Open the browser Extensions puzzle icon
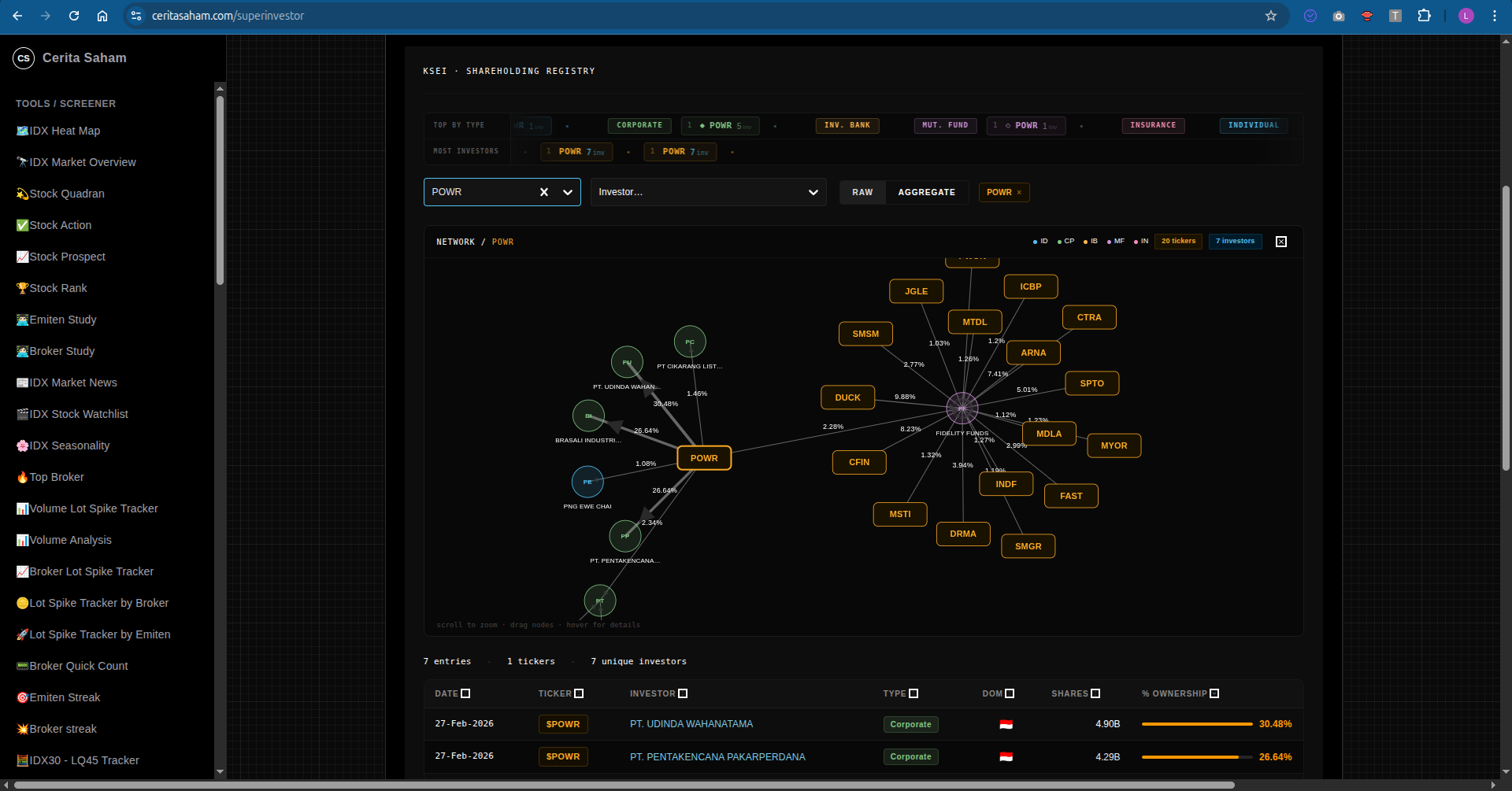1512x791 pixels. click(x=1424, y=16)
